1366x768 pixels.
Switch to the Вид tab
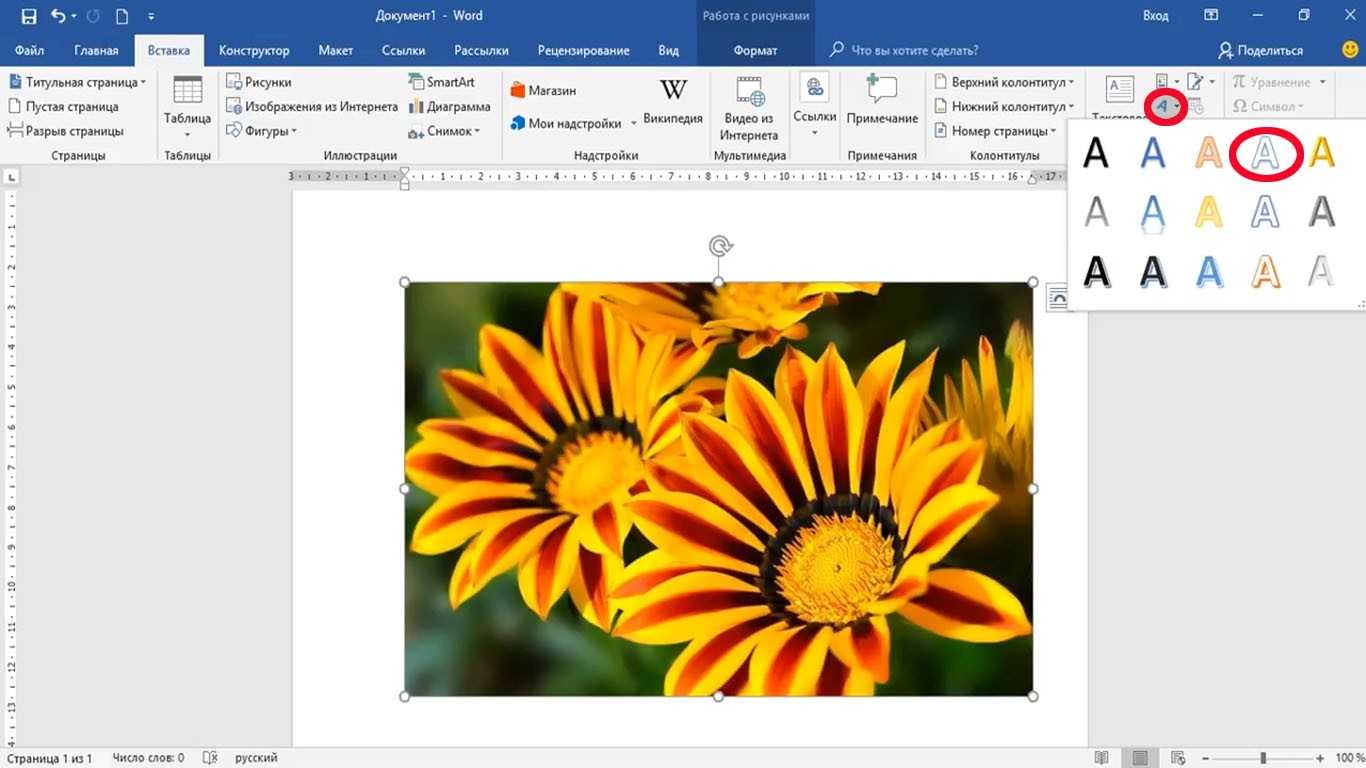coord(669,50)
